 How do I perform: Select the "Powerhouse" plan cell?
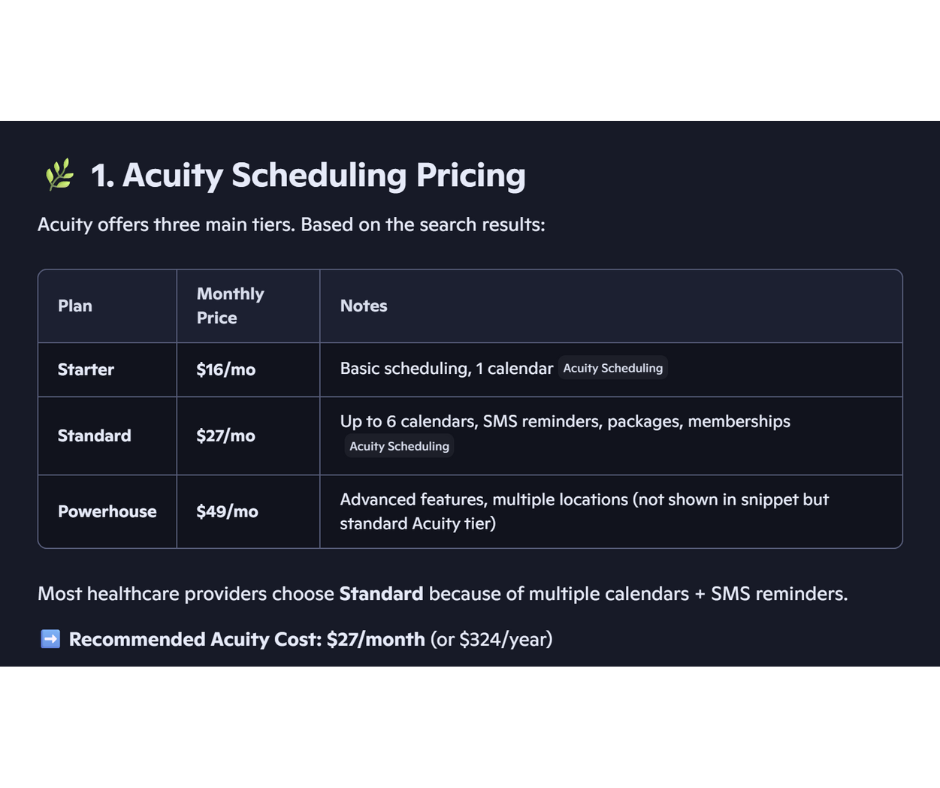[x=107, y=512]
